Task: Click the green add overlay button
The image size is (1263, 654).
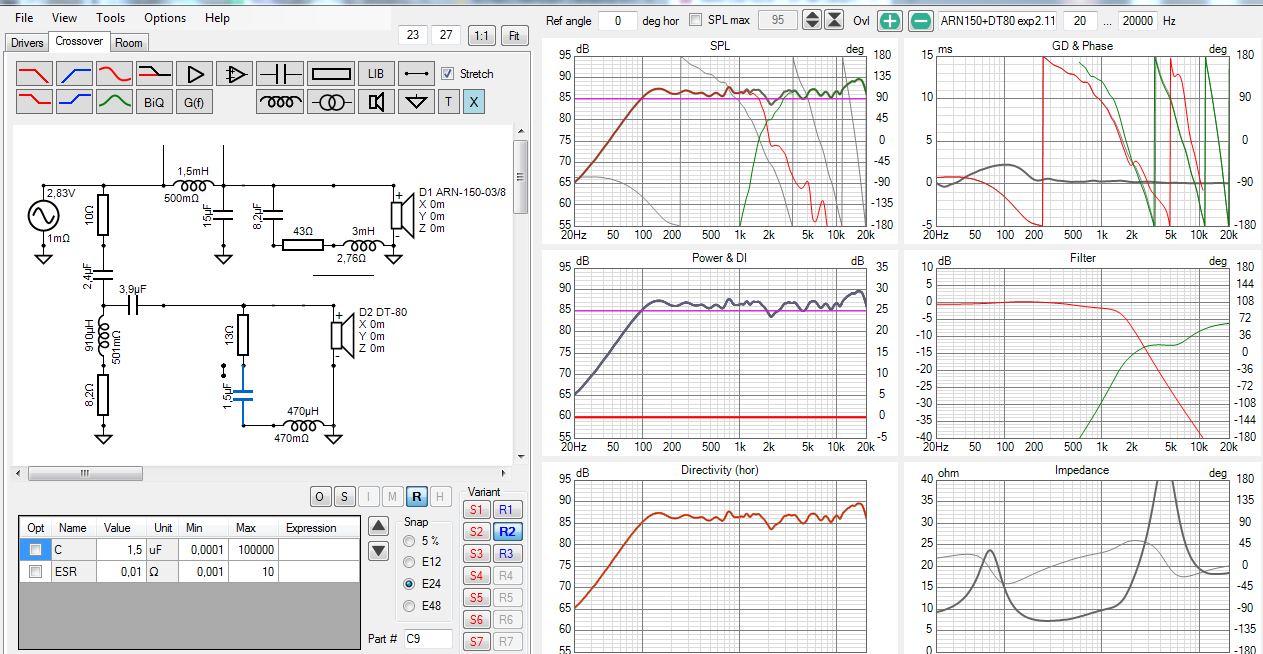Action: pos(890,20)
